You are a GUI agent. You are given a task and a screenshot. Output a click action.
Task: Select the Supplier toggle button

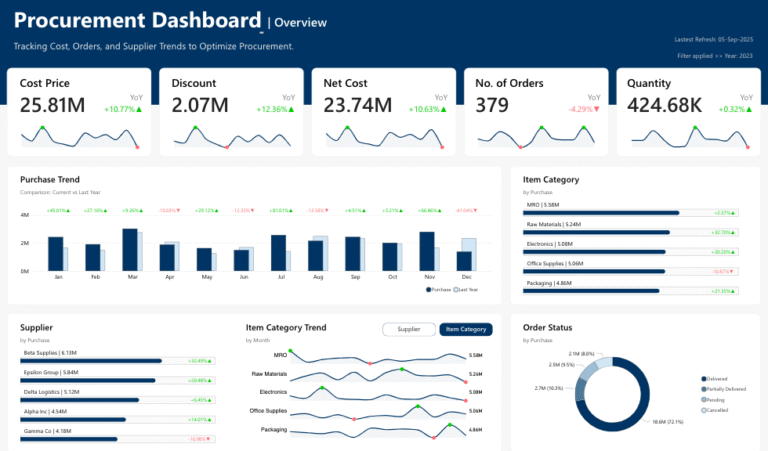point(408,329)
